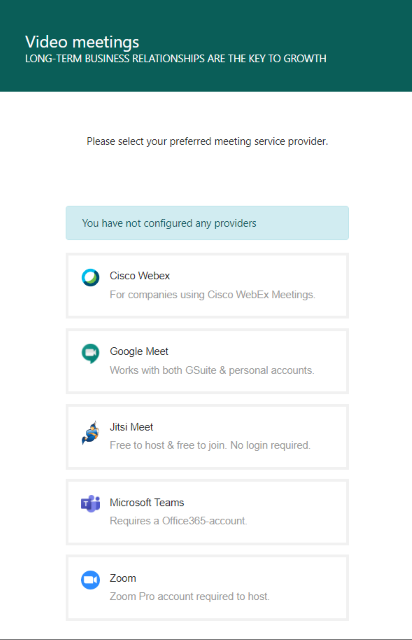
Task: Select Microsoft Teams provider title
Action: 147,502
